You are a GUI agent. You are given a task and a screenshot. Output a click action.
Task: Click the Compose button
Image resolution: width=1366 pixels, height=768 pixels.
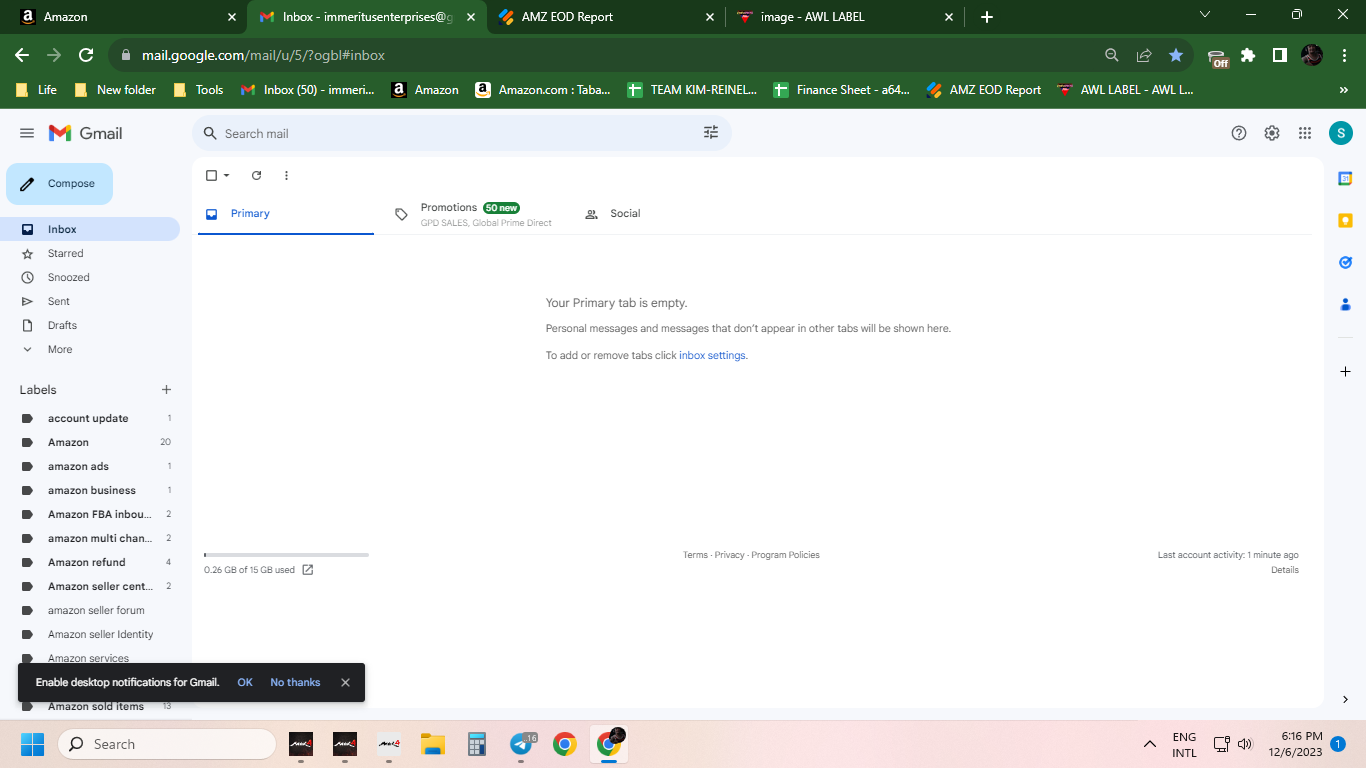tap(59, 184)
